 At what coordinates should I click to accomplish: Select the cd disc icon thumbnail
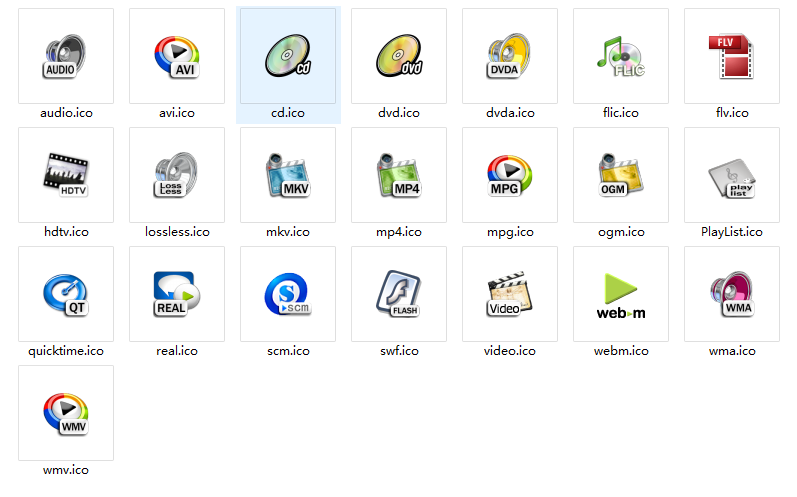[x=288, y=56]
